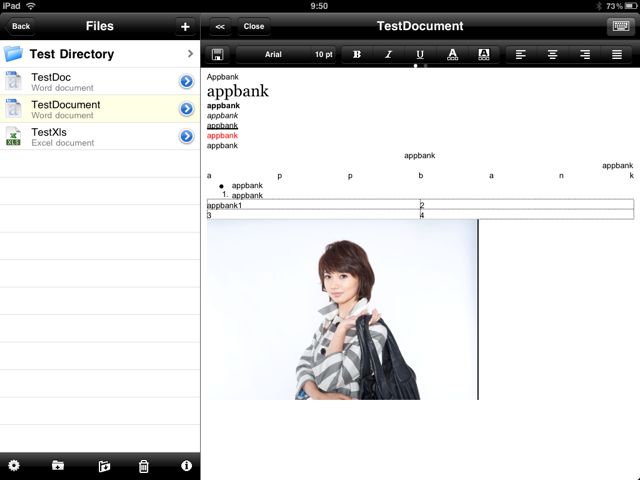Screen dimensions: 640x480
Task: Click the large serif appbank heading
Action: click(238, 91)
